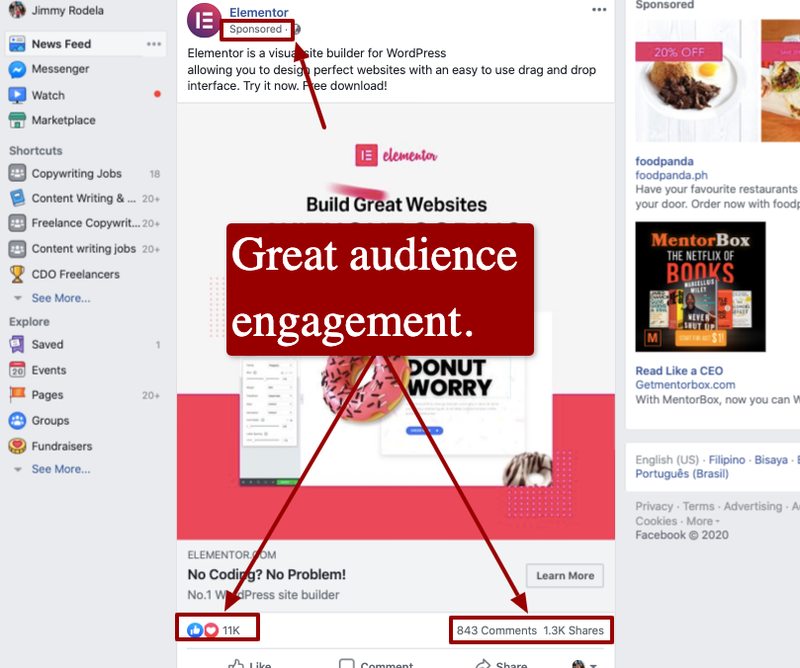Open Freelance Copywrit... group icon
Image resolution: width=800 pixels, height=668 pixels.
click(17, 223)
